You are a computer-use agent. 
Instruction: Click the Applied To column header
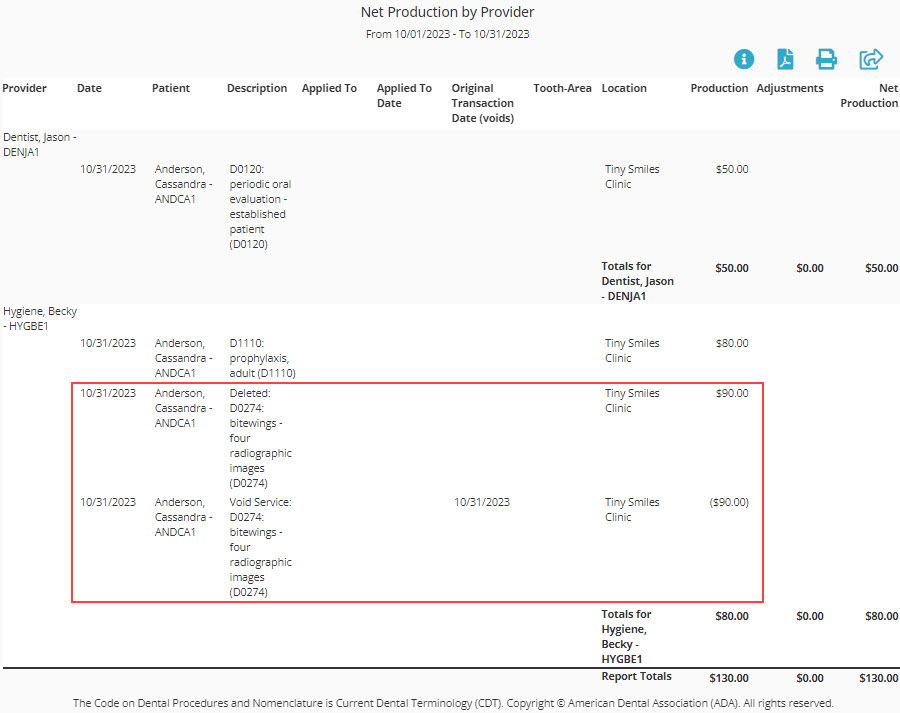coord(329,88)
